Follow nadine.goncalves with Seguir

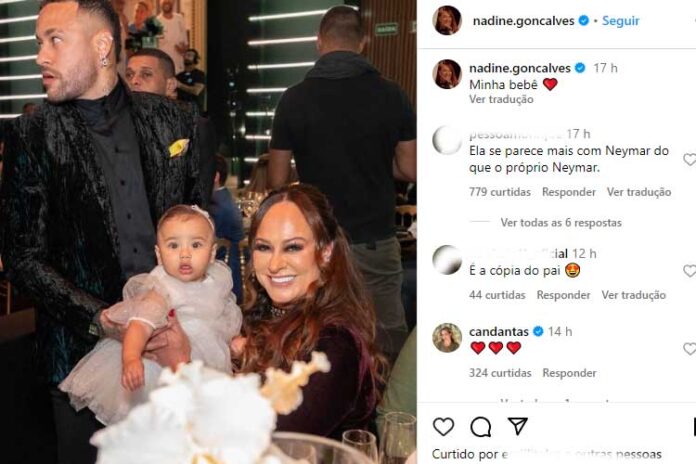click(x=621, y=21)
